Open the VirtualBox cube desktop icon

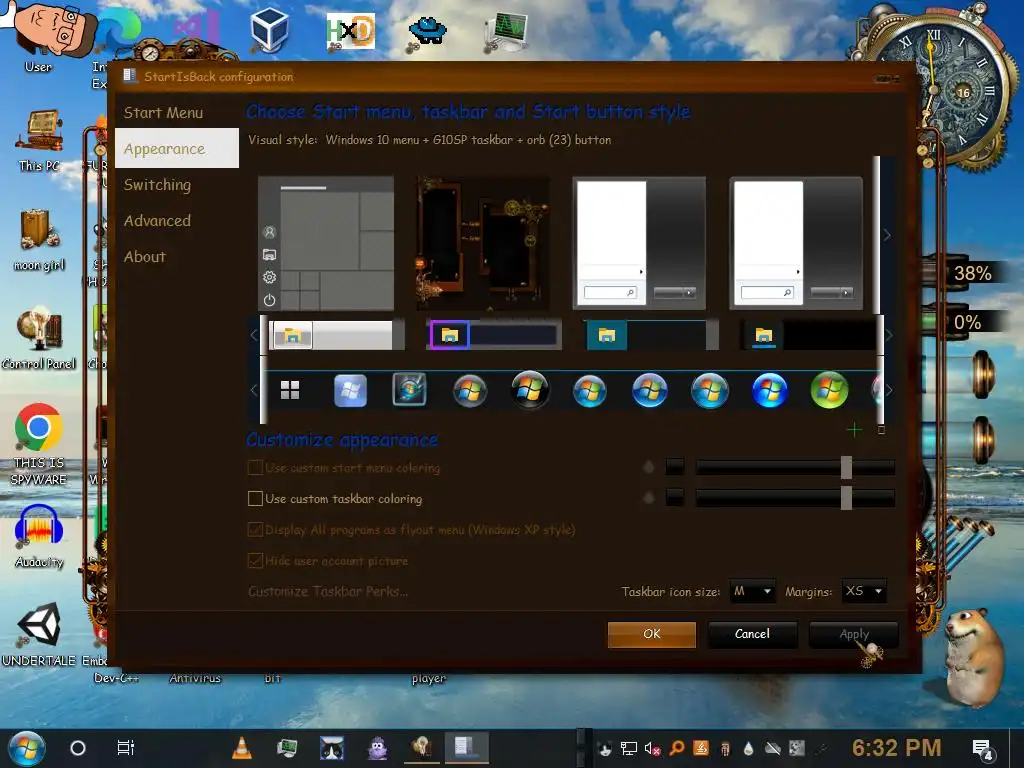coord(269,30)
